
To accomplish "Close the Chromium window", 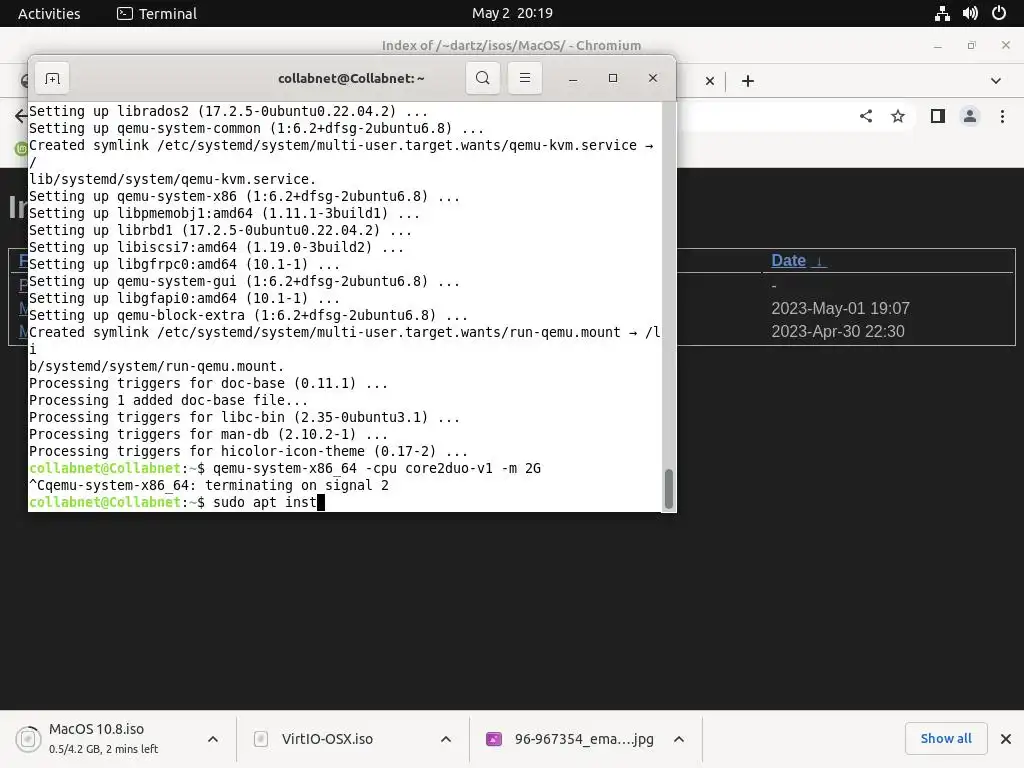I will tap(1006, 46).
